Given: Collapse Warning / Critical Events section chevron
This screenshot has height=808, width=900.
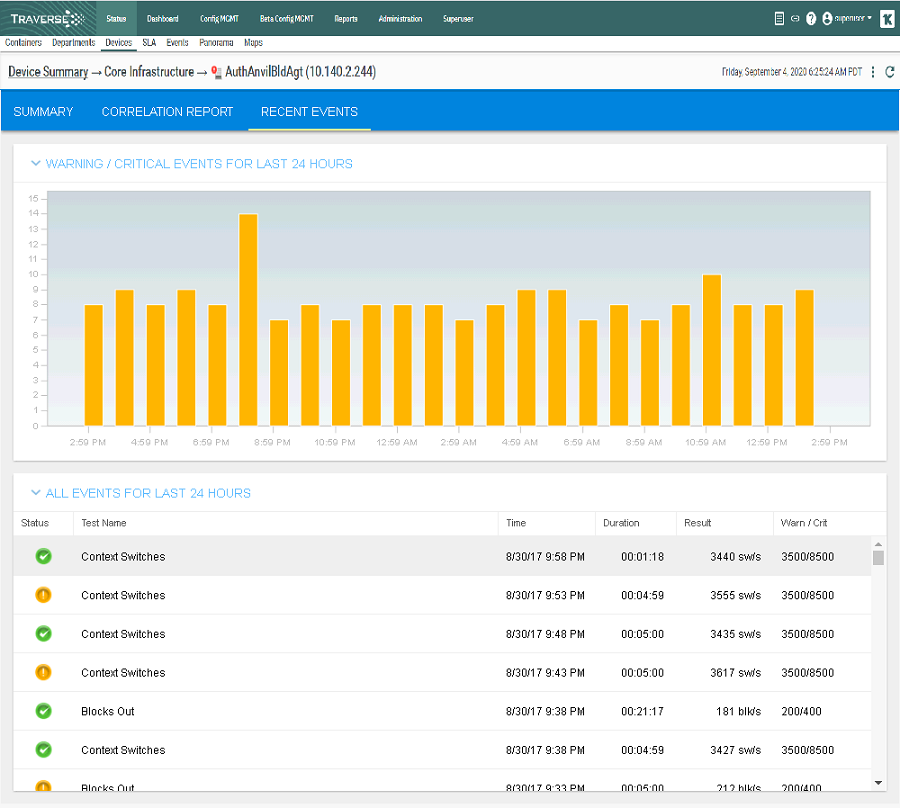Looking at the screenshot, I should (36, 164).
